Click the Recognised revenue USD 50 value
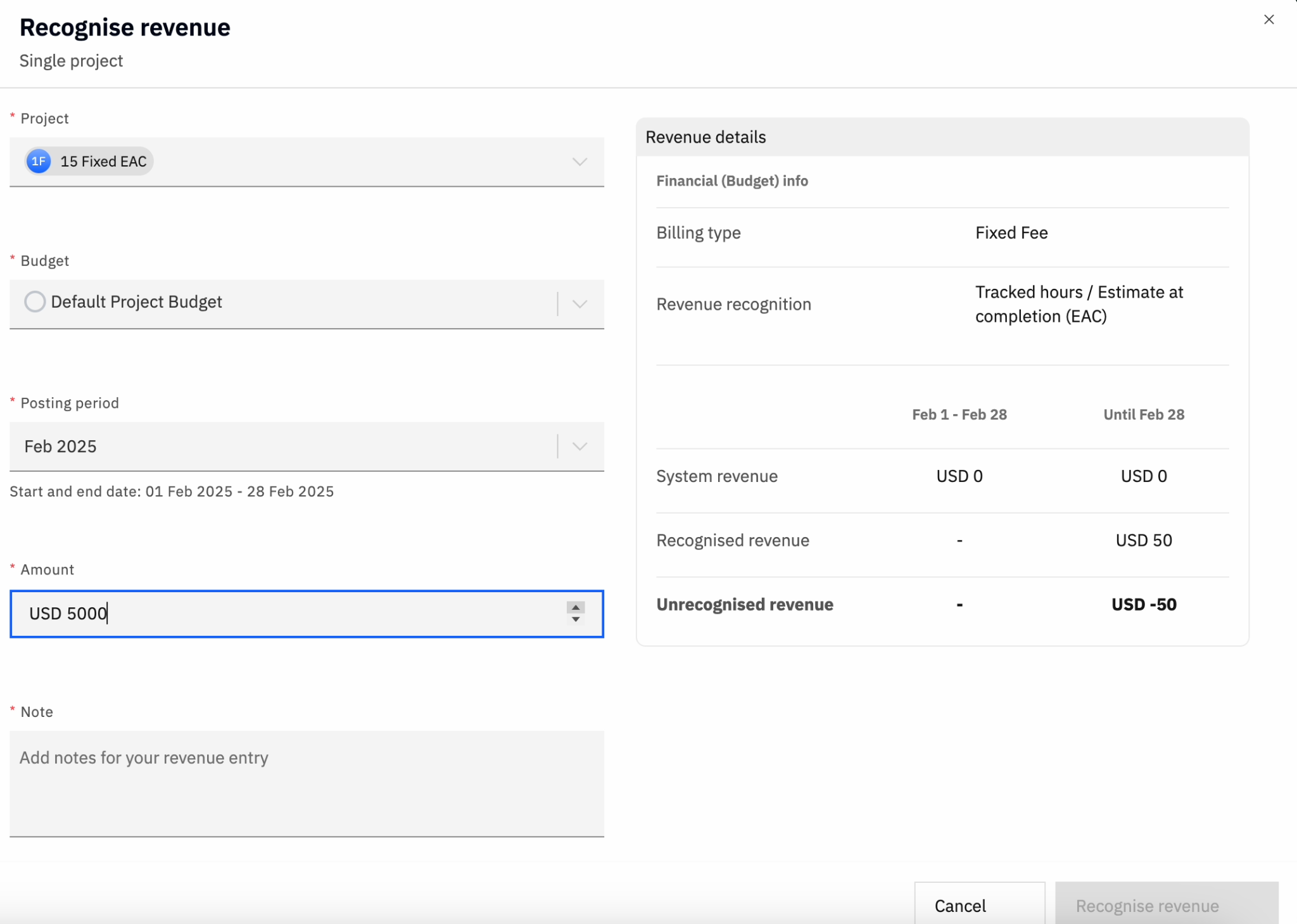The width and height of the screenshot is (1297, 924). pyautogui.click(x=1144, y=540)
